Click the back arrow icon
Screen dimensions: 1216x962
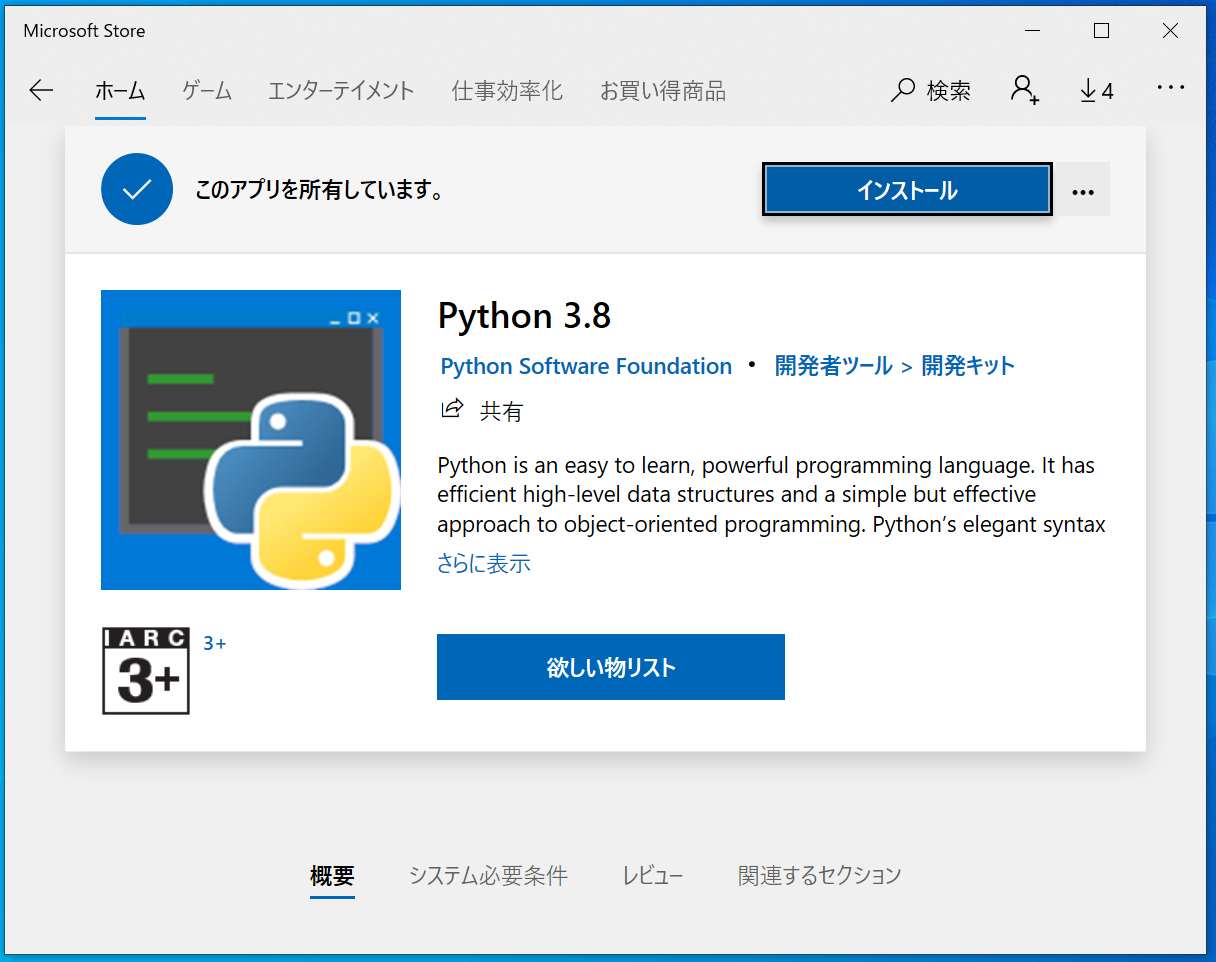click(x=41, y=91)
